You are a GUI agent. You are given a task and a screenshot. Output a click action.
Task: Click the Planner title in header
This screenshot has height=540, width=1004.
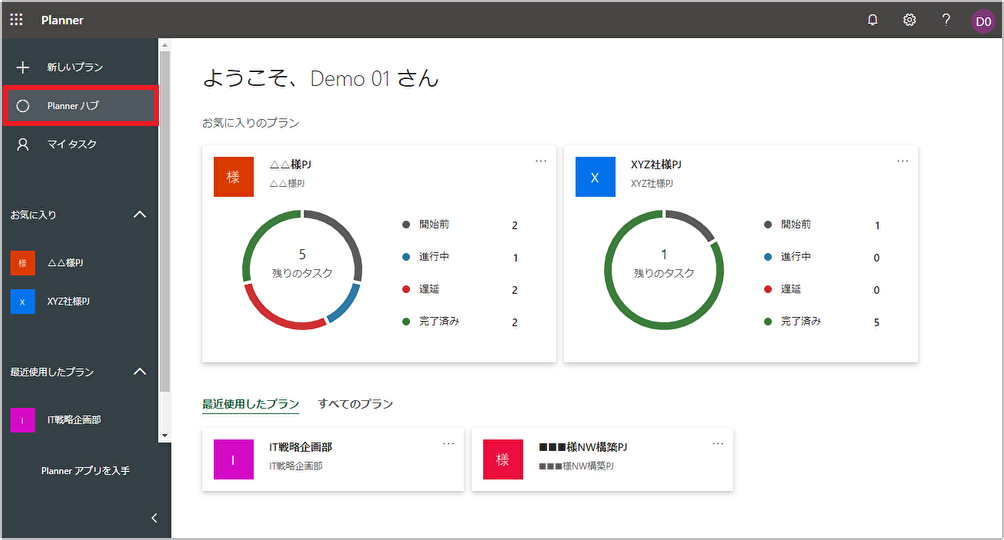click(62, 20)
